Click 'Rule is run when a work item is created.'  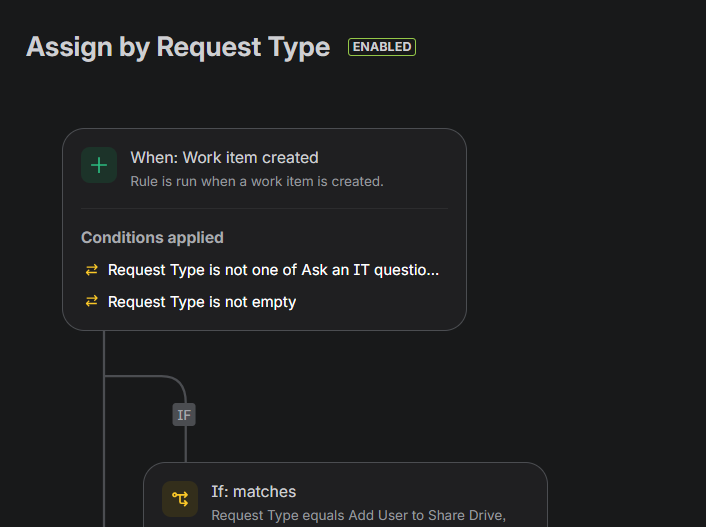click(x=257, y=182)
